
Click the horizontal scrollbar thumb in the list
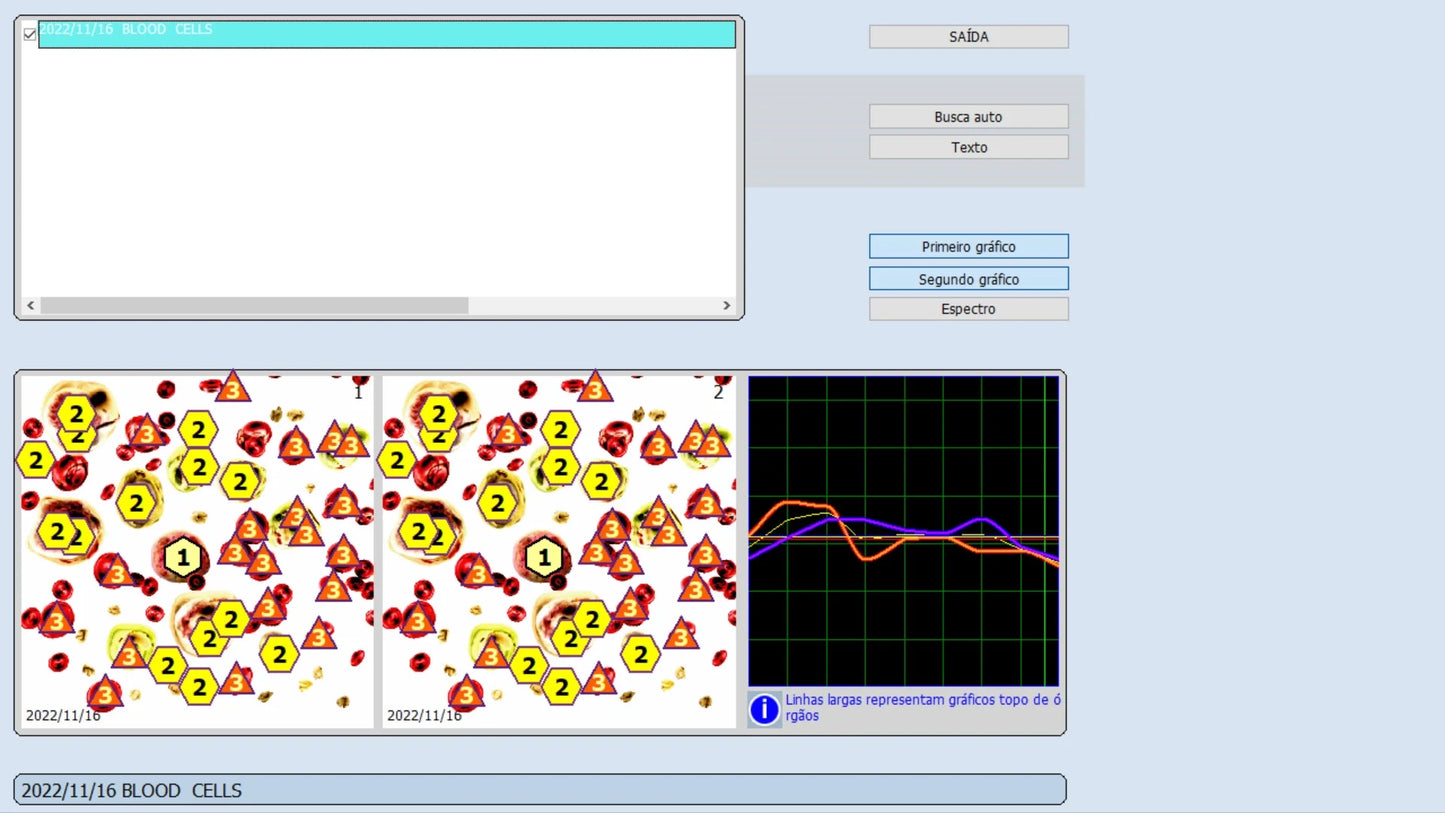(x=254, y=306)
